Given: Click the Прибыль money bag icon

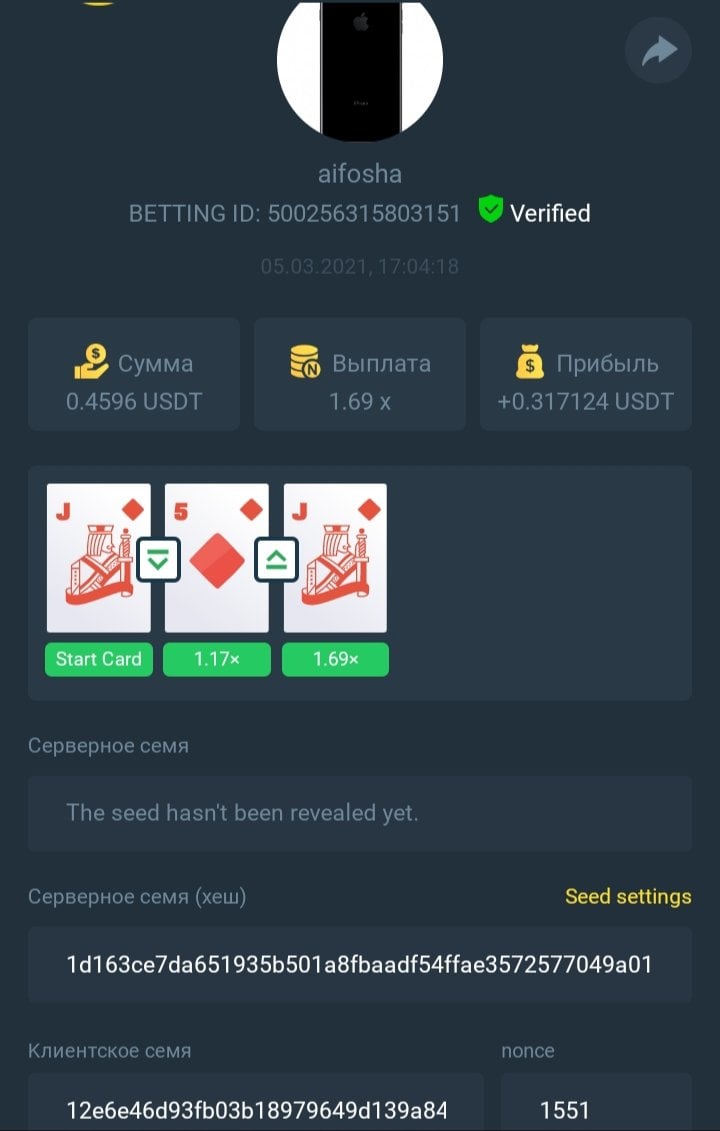Looking at the screenshot, I should pyautogui.click(x=530, y=363).
